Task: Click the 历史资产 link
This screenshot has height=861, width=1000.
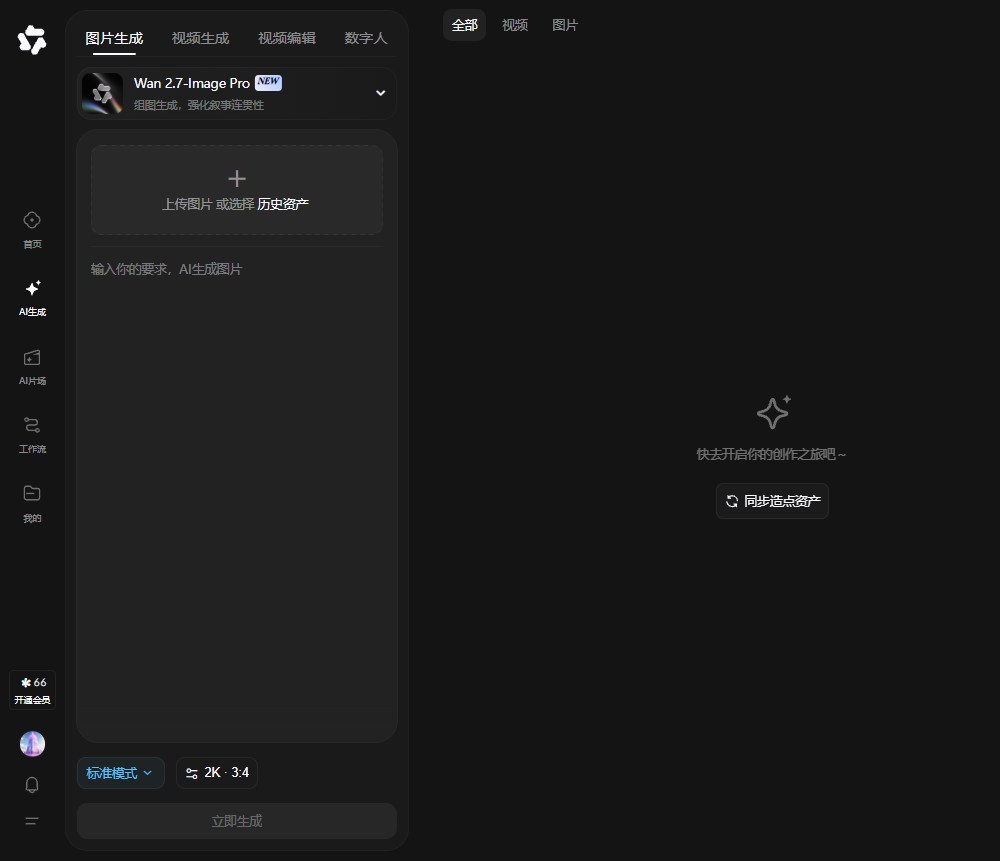Action: [x=283, y=204]
